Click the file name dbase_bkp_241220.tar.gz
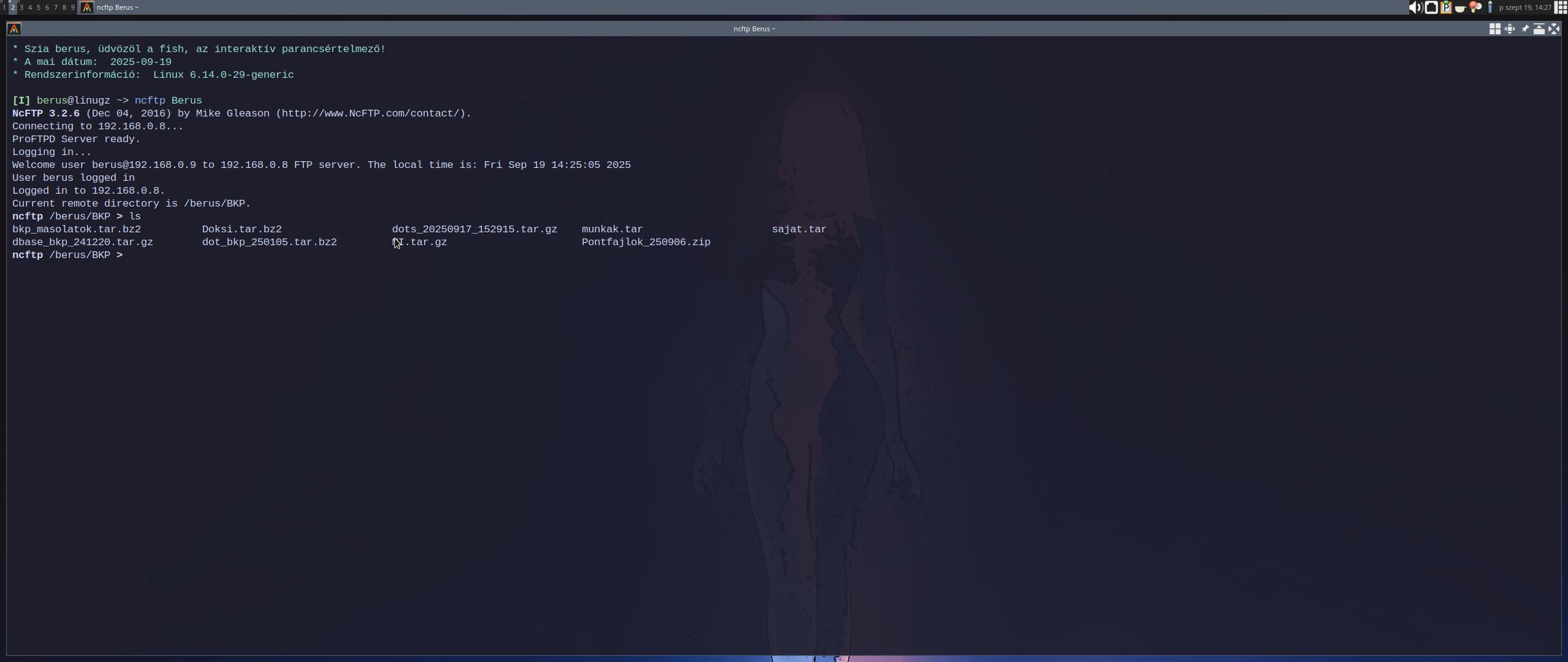This screenshot has height=662, width=1568. [83, 242]
